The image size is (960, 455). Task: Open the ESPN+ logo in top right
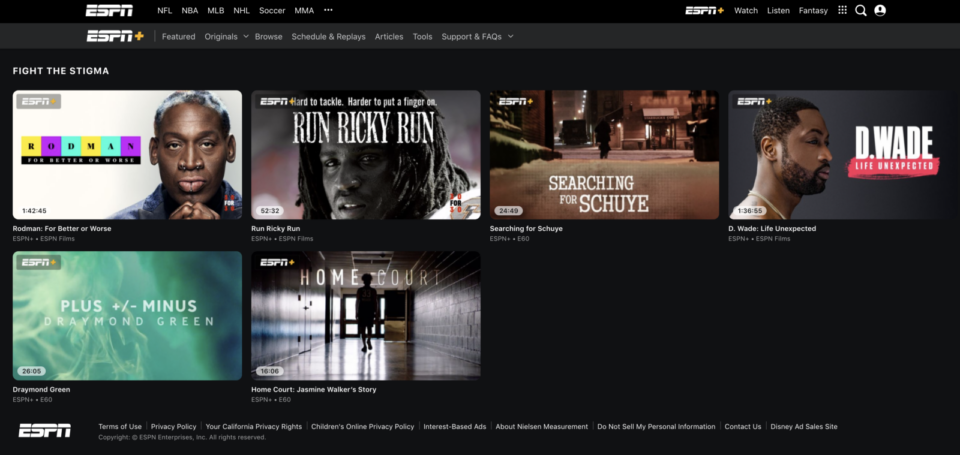click(x=704, y=10)
